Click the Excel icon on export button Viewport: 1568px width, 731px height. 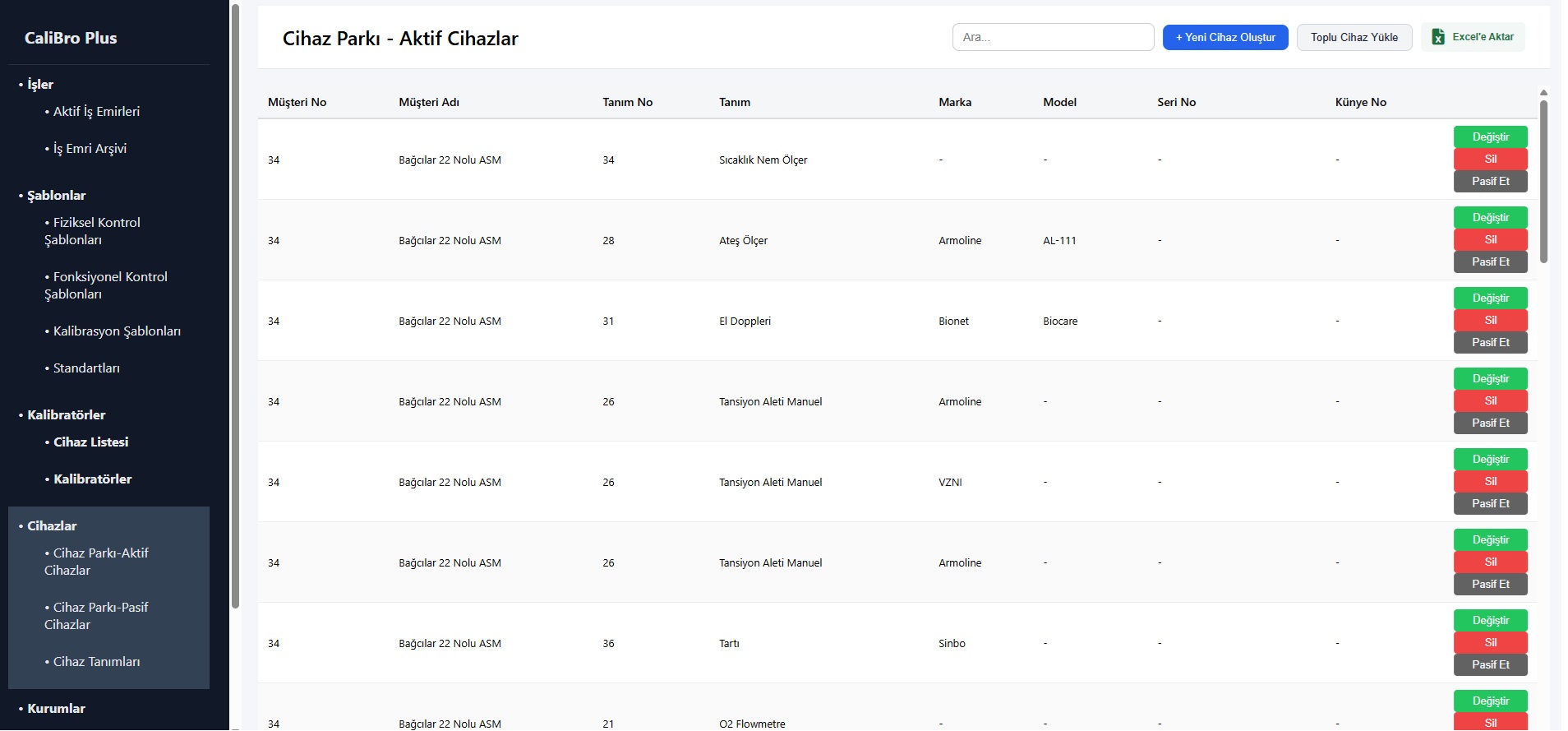click(x=1438, y=37)
